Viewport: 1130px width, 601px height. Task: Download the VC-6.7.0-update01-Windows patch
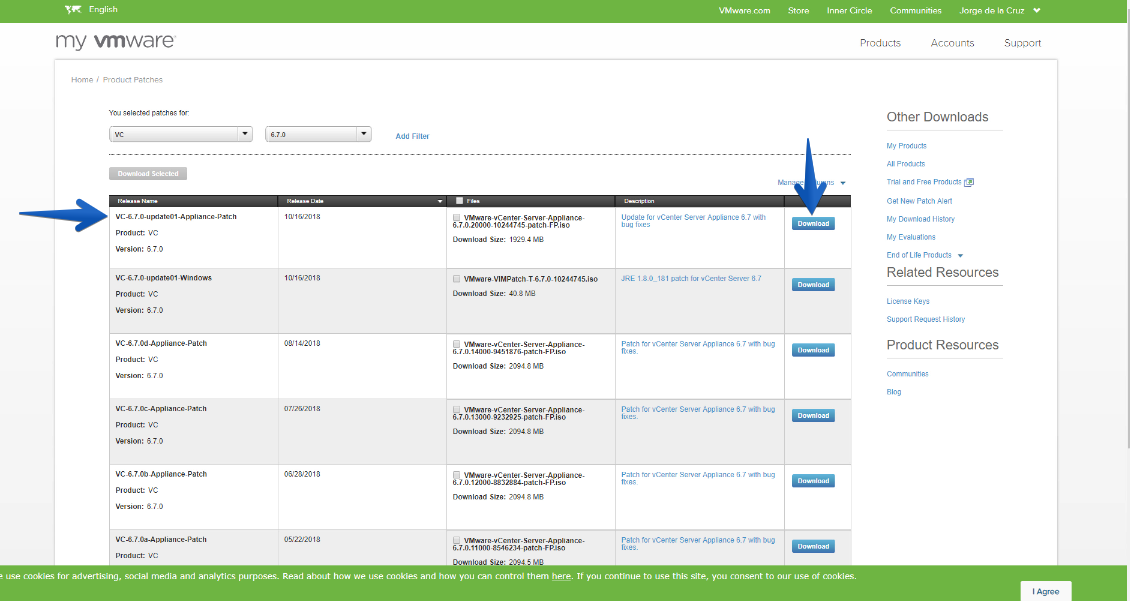click(x=813, y=285)
